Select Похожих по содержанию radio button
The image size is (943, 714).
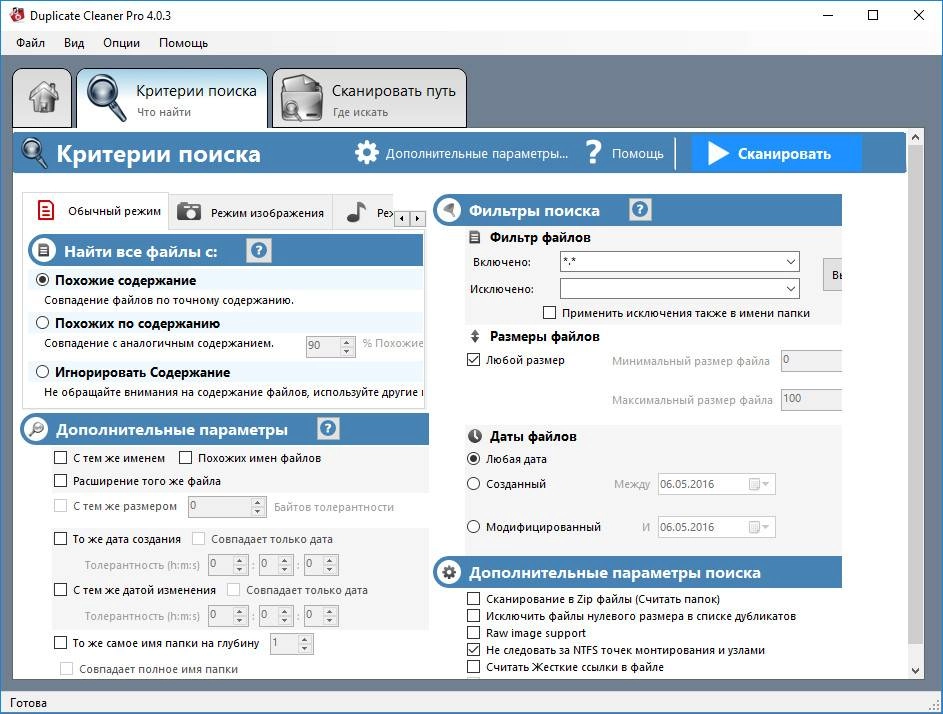coord(42,323)
